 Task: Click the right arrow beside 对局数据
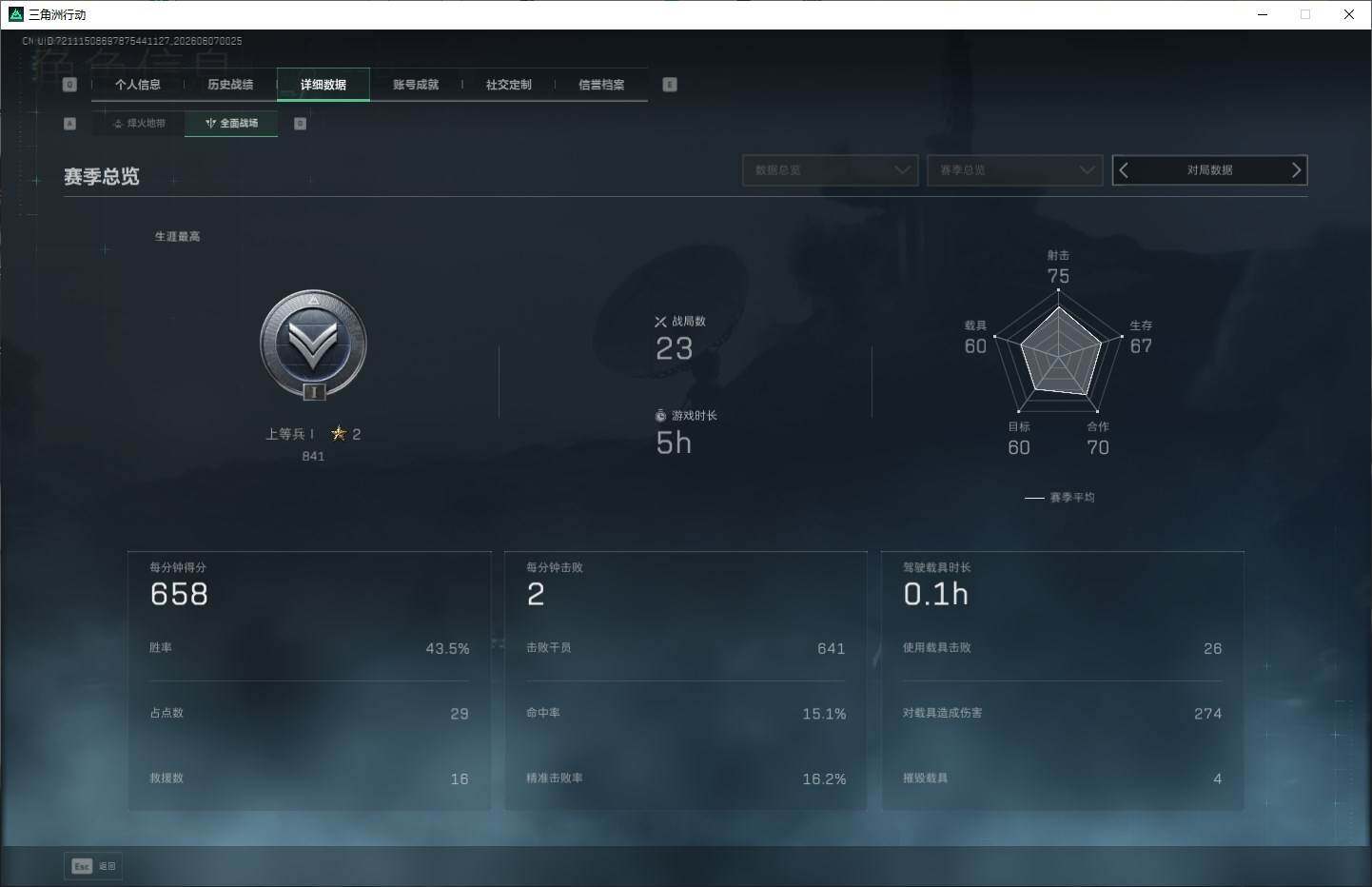tap(1296, 170)
